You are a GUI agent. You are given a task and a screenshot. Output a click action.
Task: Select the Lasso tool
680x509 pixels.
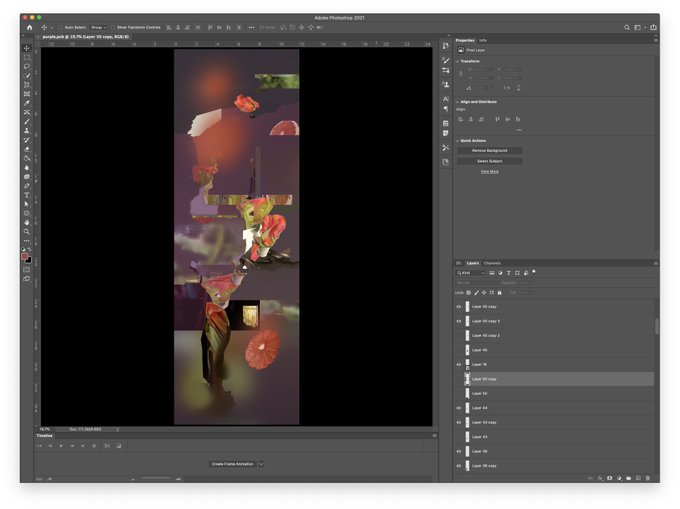(x=27, y=66)
